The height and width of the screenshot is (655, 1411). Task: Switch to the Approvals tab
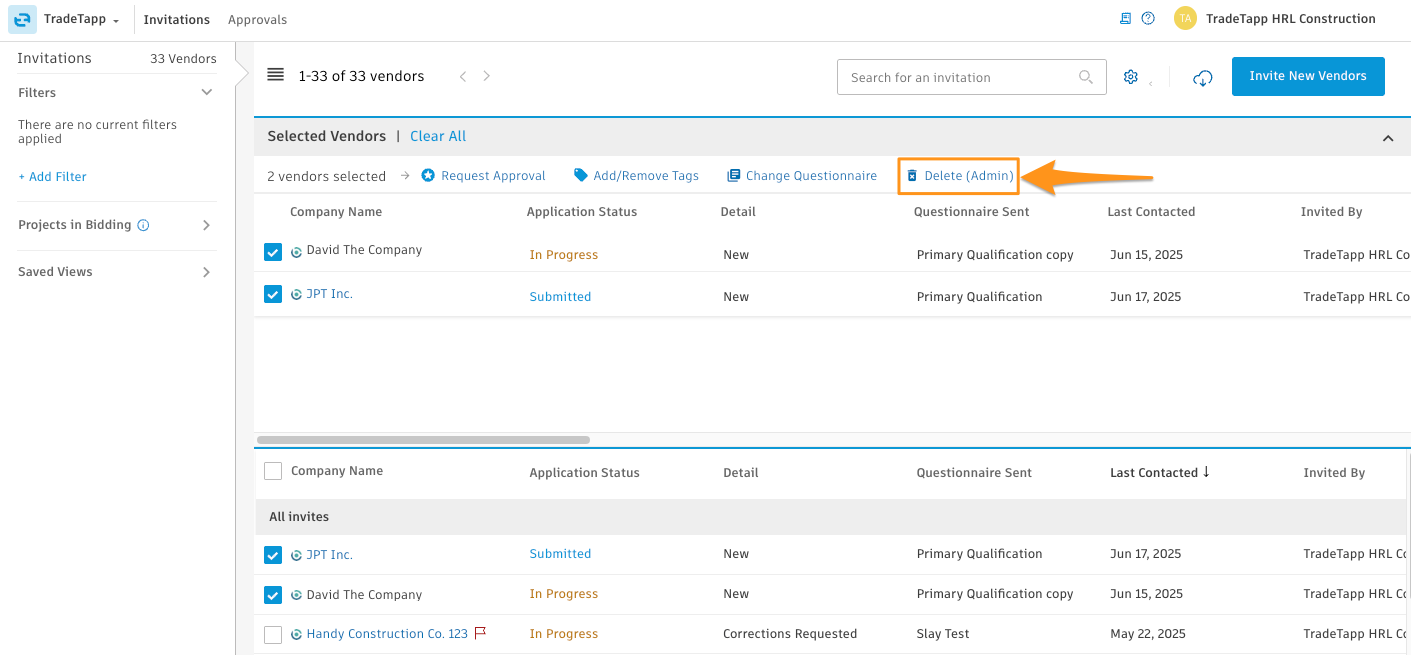pos(257,19)
